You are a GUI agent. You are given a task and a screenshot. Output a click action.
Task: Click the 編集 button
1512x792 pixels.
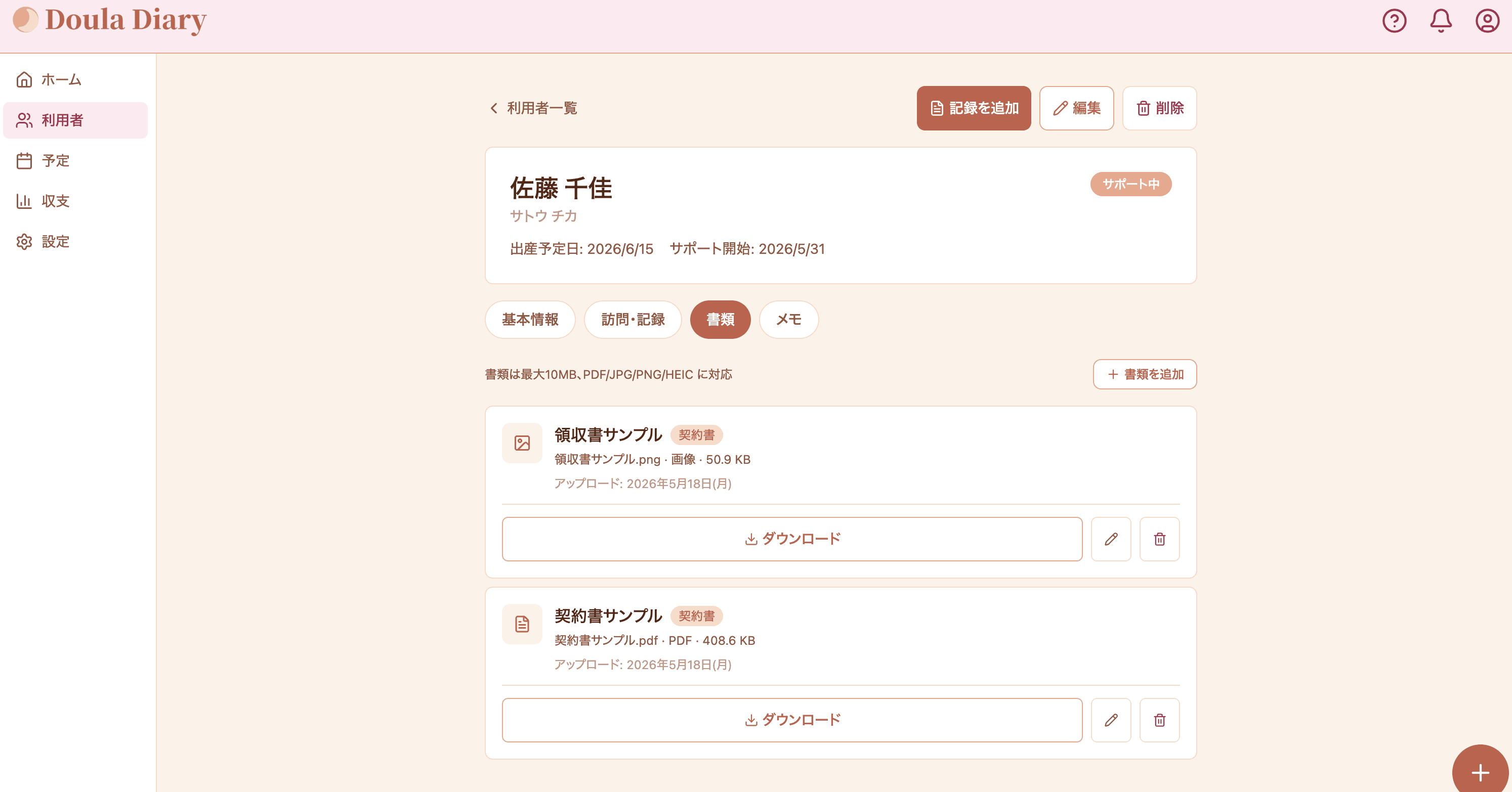(1076, 108)
